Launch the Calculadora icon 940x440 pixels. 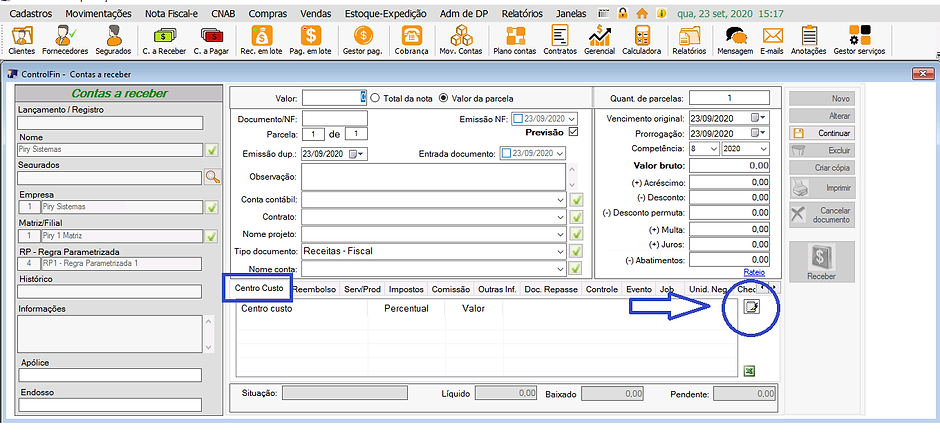pyautogui.click(x=641, y=40)
